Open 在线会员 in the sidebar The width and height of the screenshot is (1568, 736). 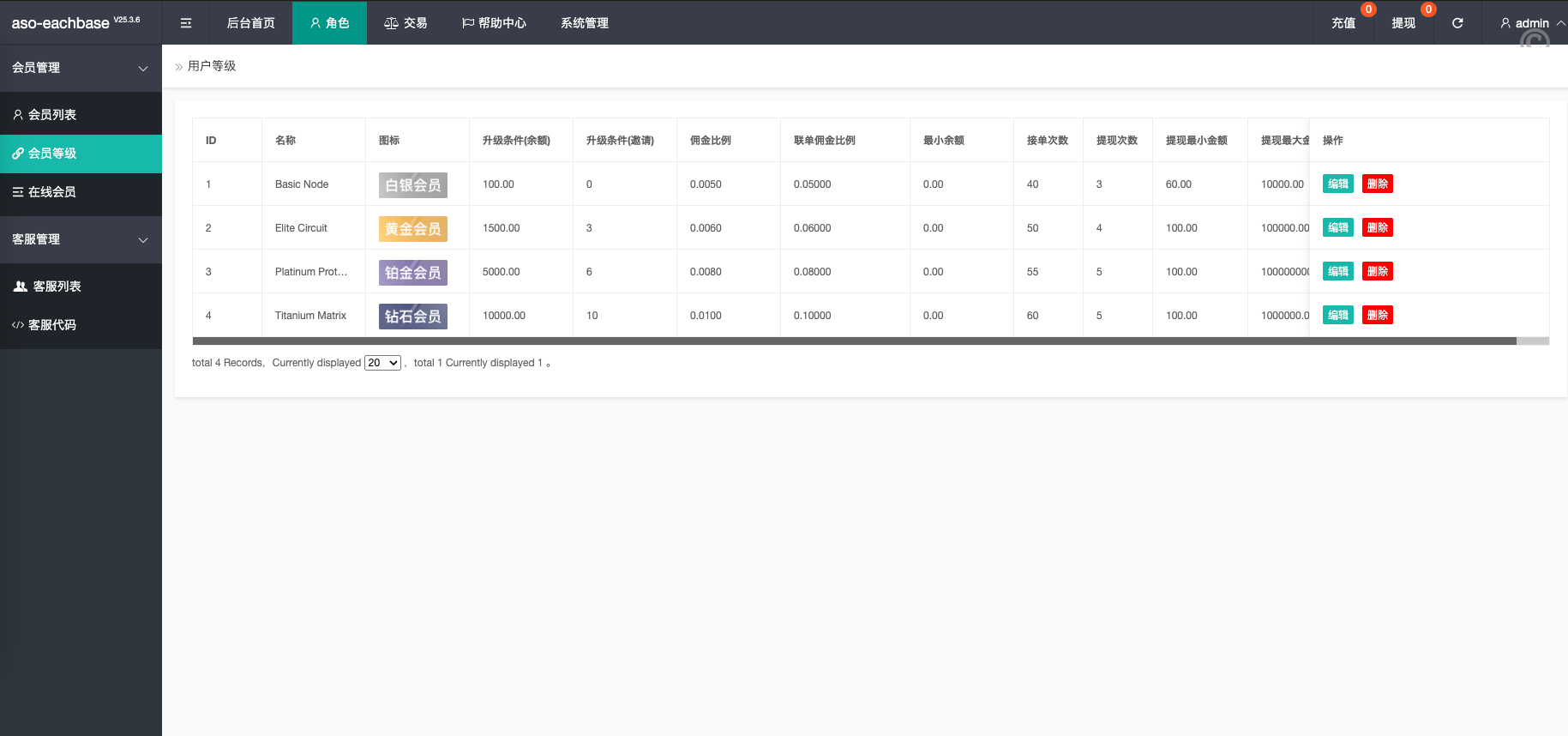pos(52,192)
